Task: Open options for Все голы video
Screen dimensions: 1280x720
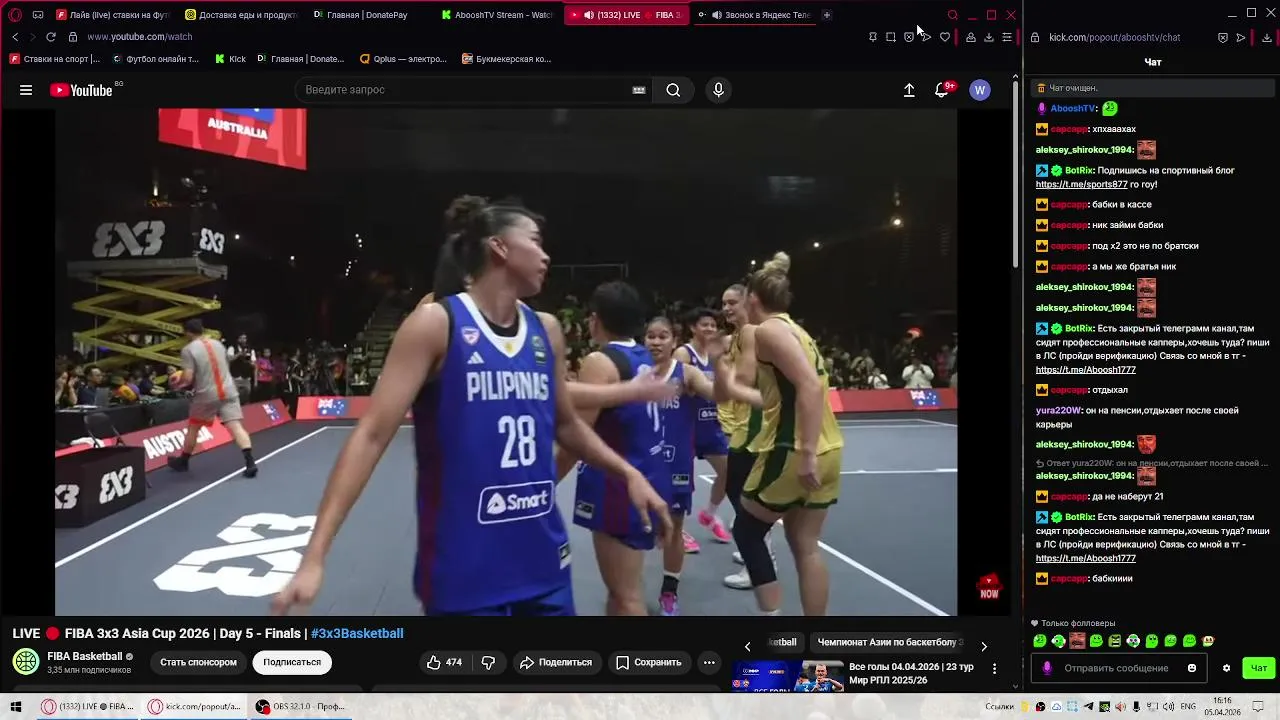Action: point(994,668)
